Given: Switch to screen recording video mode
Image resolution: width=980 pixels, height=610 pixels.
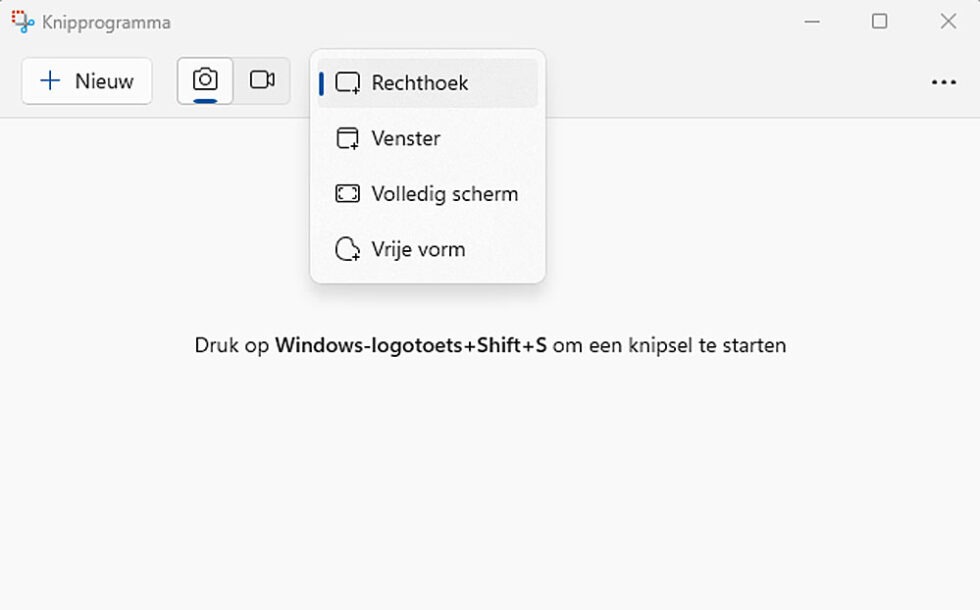Looking at the screenshot, I should click(x=262, y=80).
